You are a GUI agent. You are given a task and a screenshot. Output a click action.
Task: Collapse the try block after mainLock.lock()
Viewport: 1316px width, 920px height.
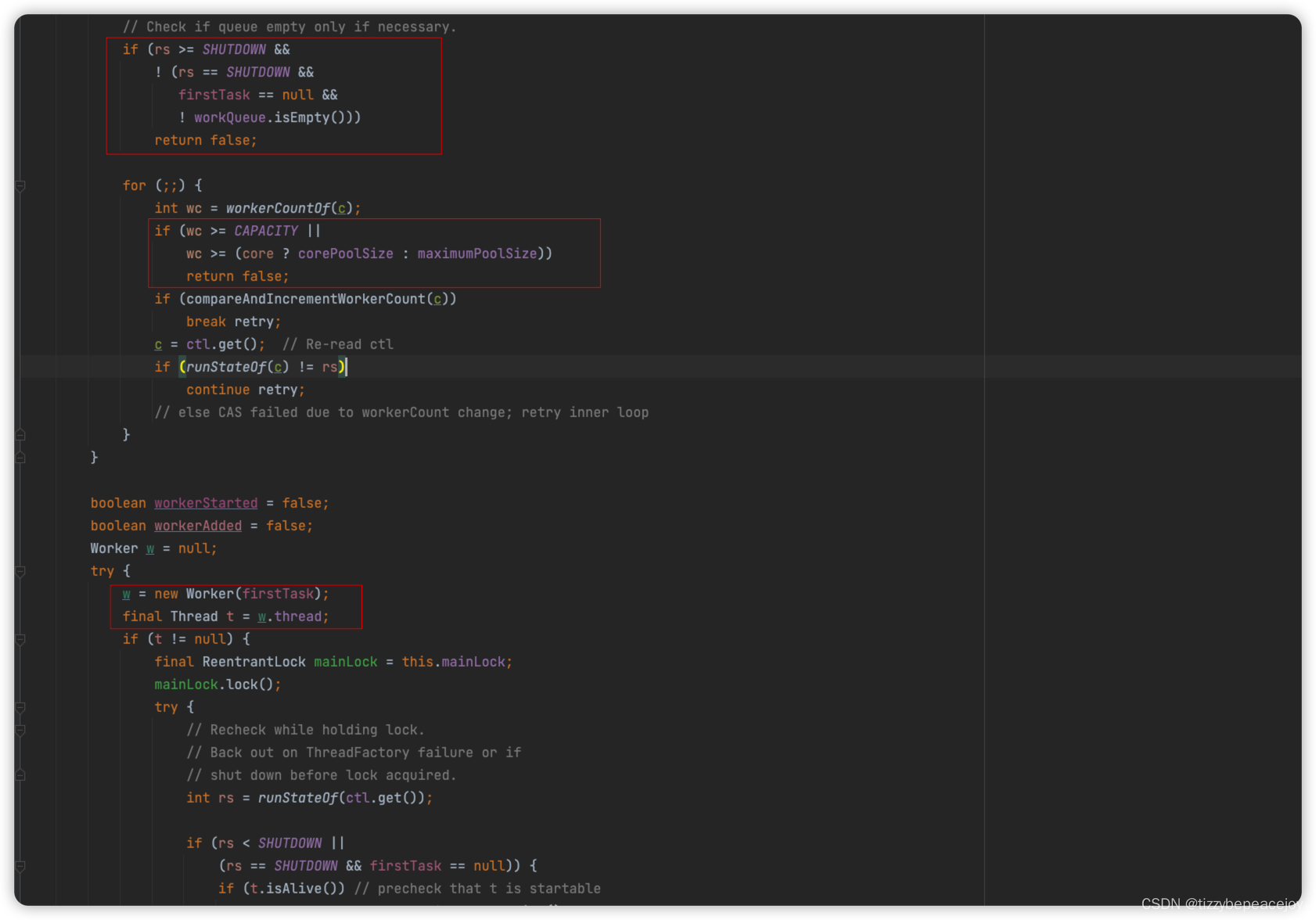coord(21,708)
